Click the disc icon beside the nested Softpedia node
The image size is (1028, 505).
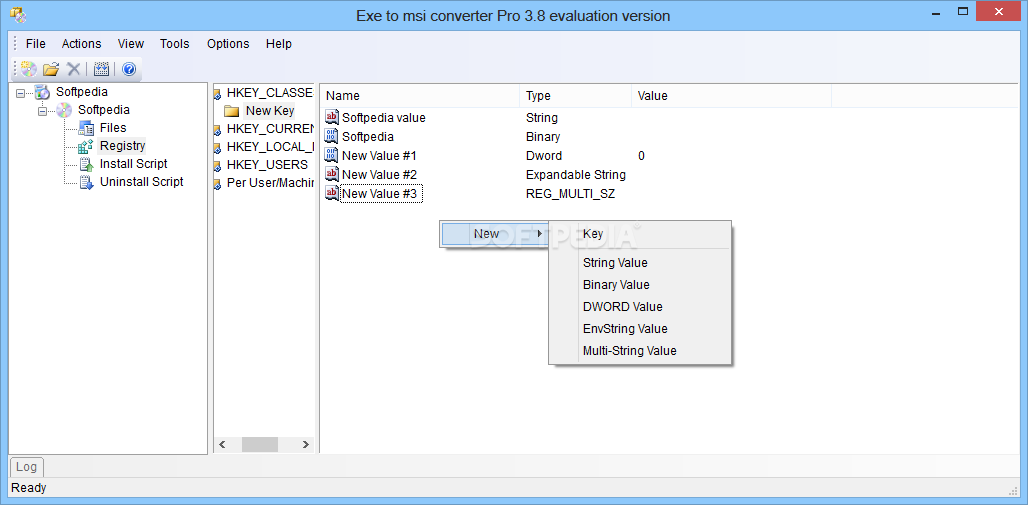point(64,110)
